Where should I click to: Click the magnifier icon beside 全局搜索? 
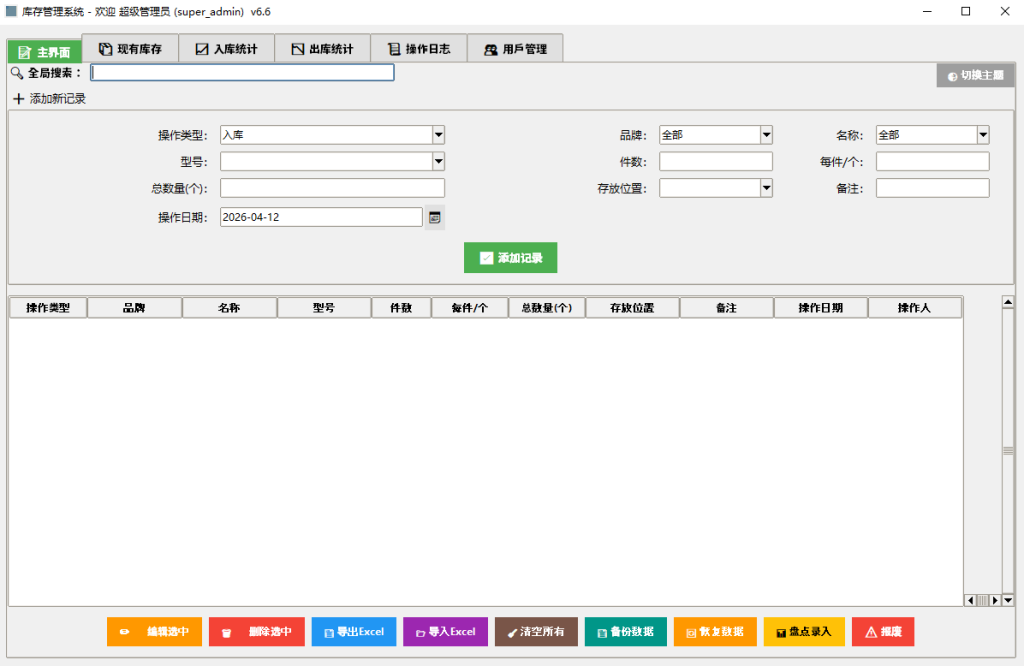pos(17,73)
